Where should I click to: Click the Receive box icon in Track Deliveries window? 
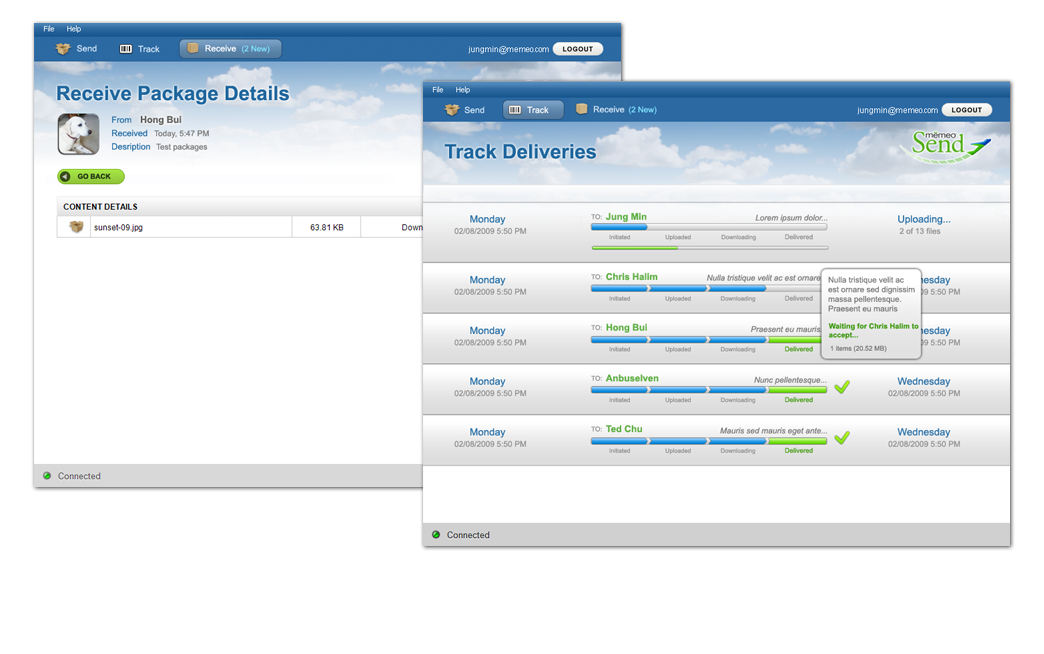(x=582, y=110)
